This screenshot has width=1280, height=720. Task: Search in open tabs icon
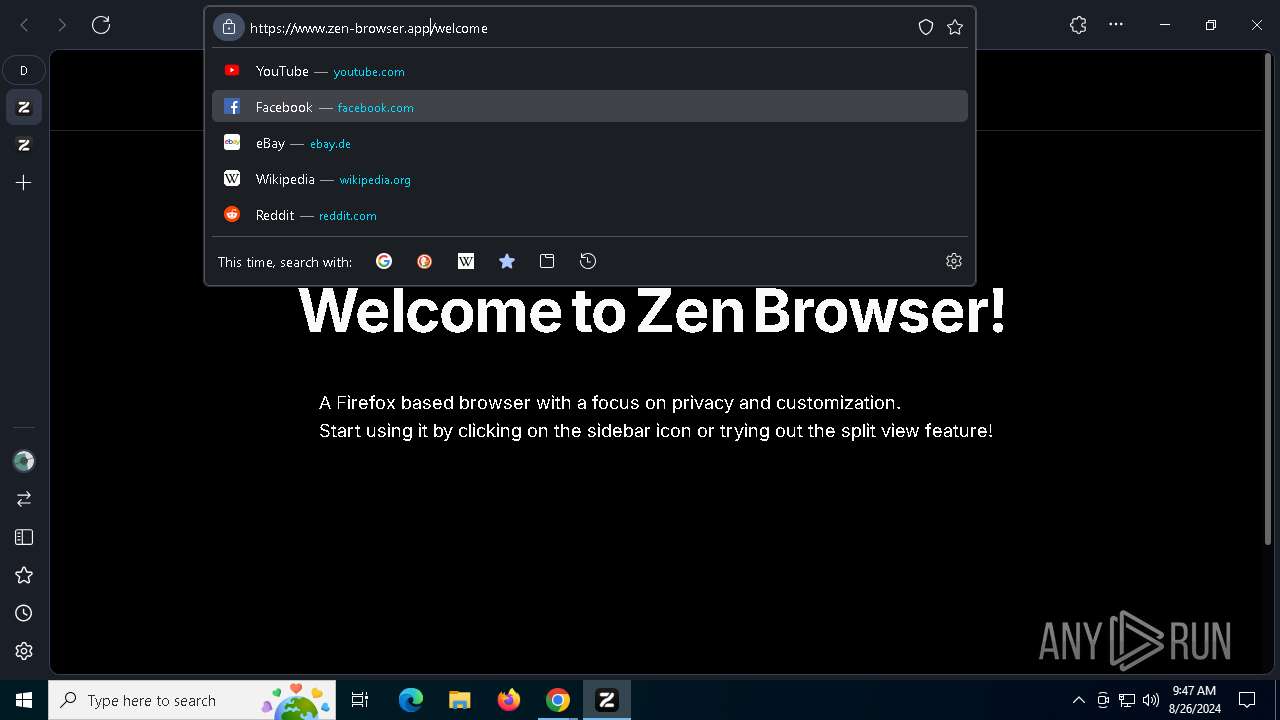[x=547, y=261]
